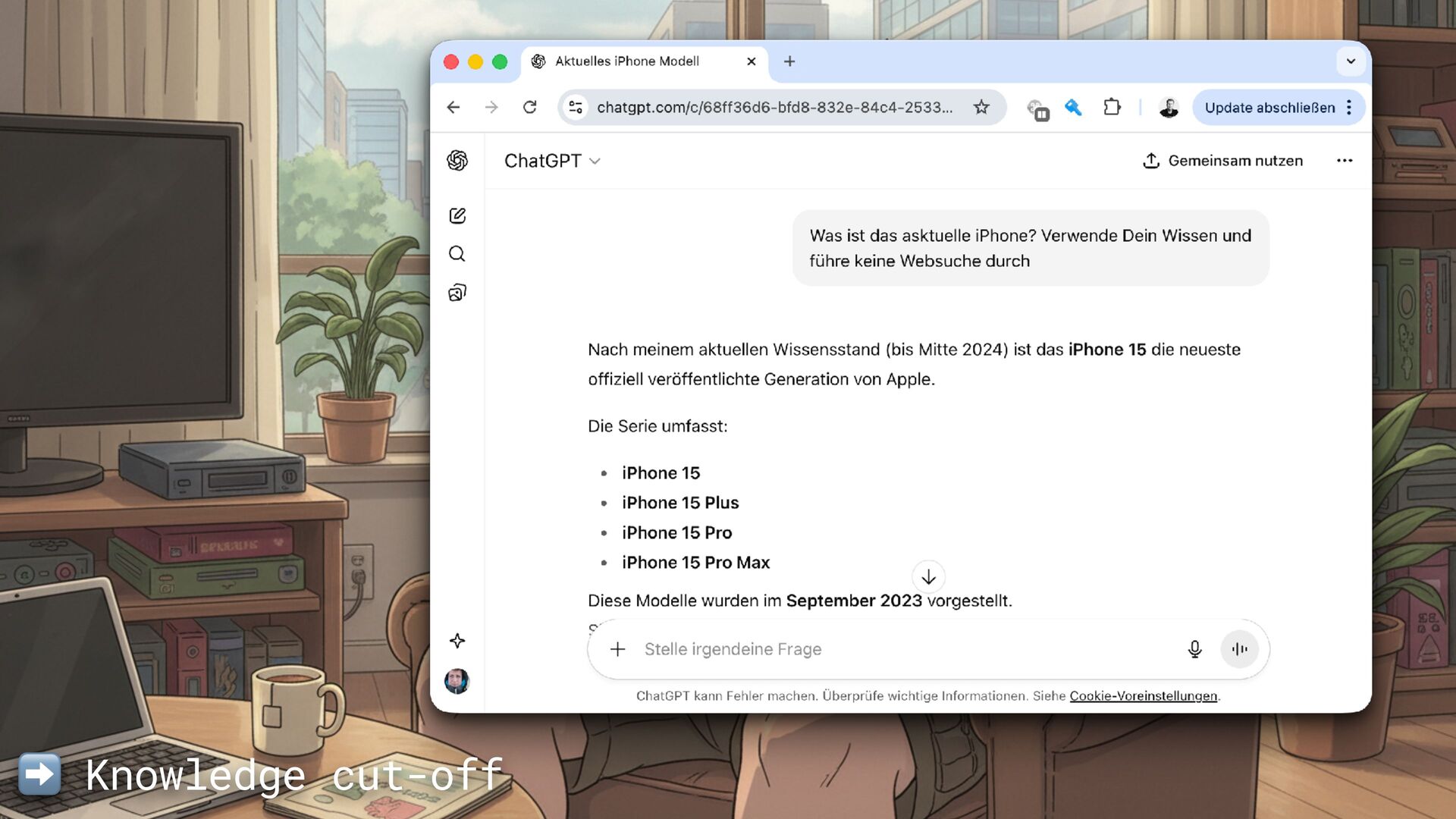Open the browser extensions puzzle icon
This screenshot has width=1456, height=819.
(1112, 107)
